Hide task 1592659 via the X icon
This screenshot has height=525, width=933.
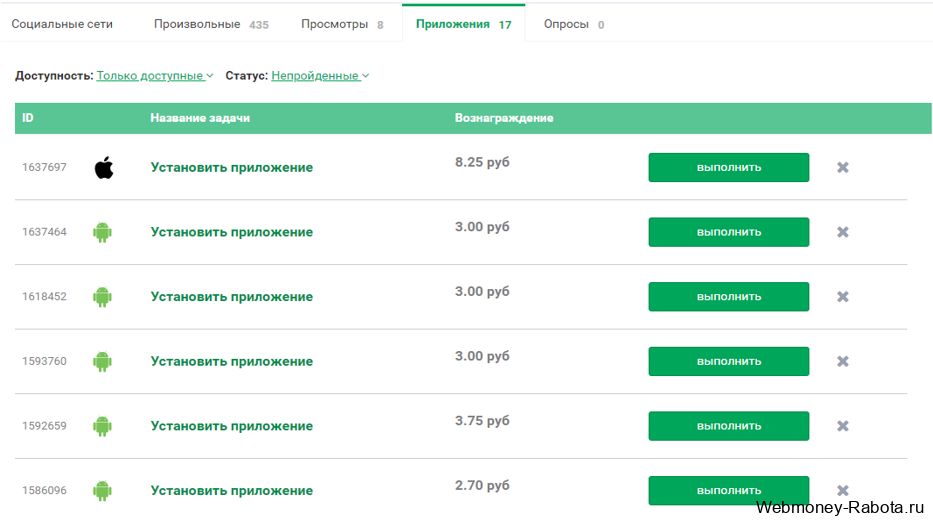(x=843, y=426)
